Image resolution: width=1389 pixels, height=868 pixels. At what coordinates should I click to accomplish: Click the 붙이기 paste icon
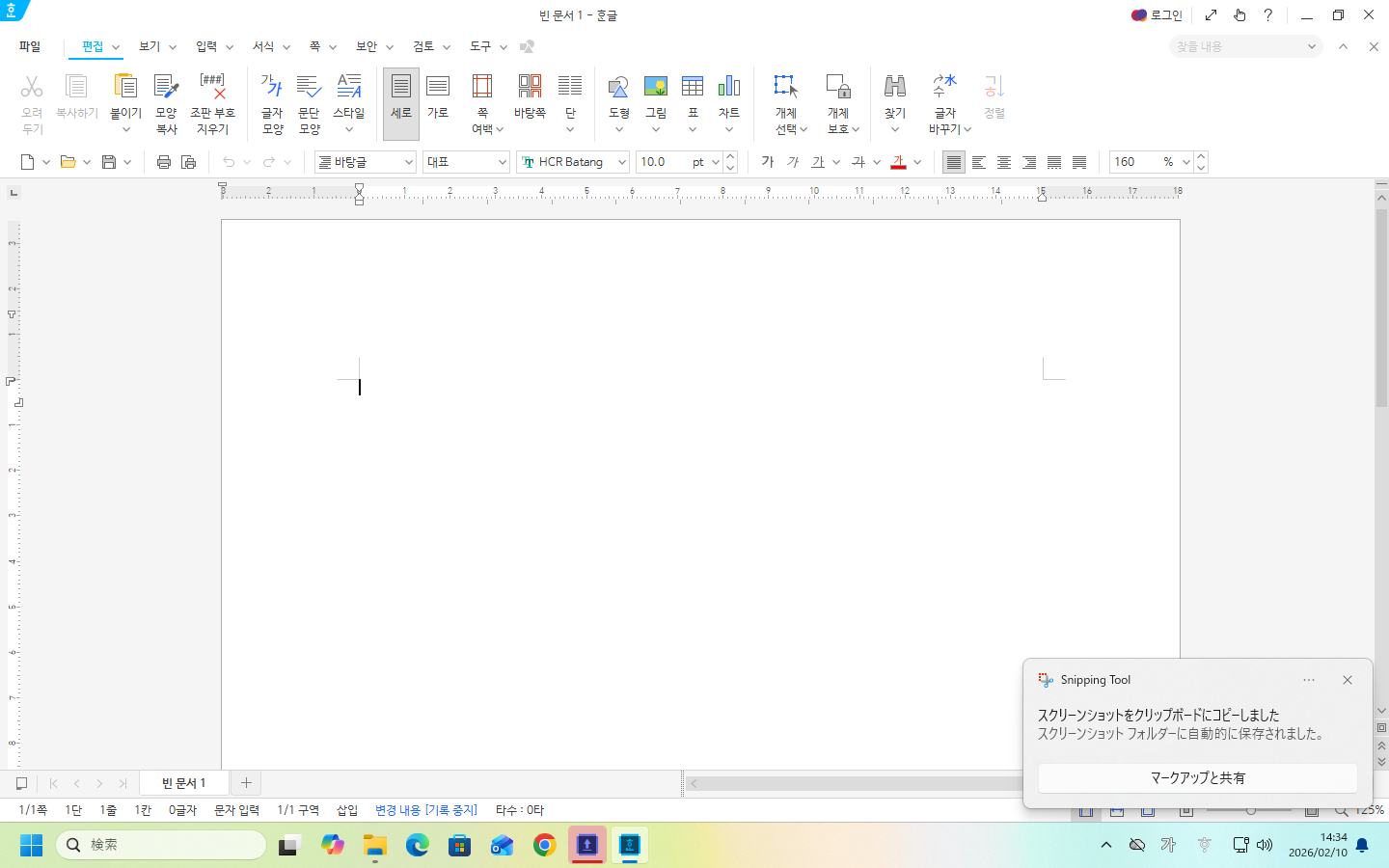[125, 88]
